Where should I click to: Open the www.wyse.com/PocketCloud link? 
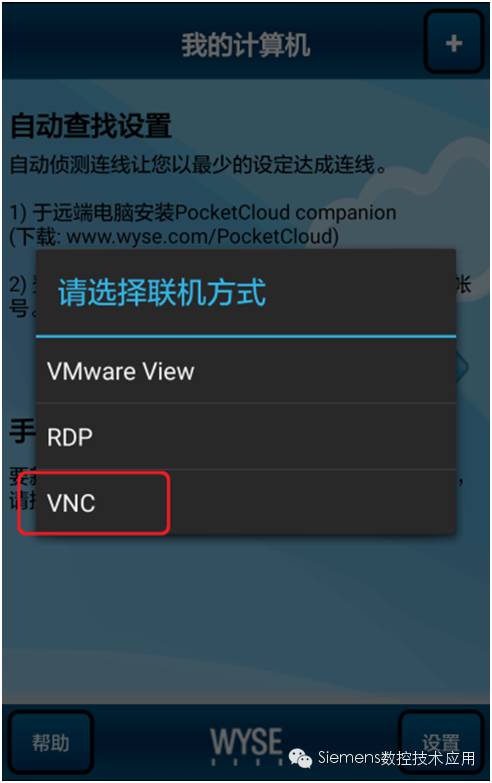[200, 236]
